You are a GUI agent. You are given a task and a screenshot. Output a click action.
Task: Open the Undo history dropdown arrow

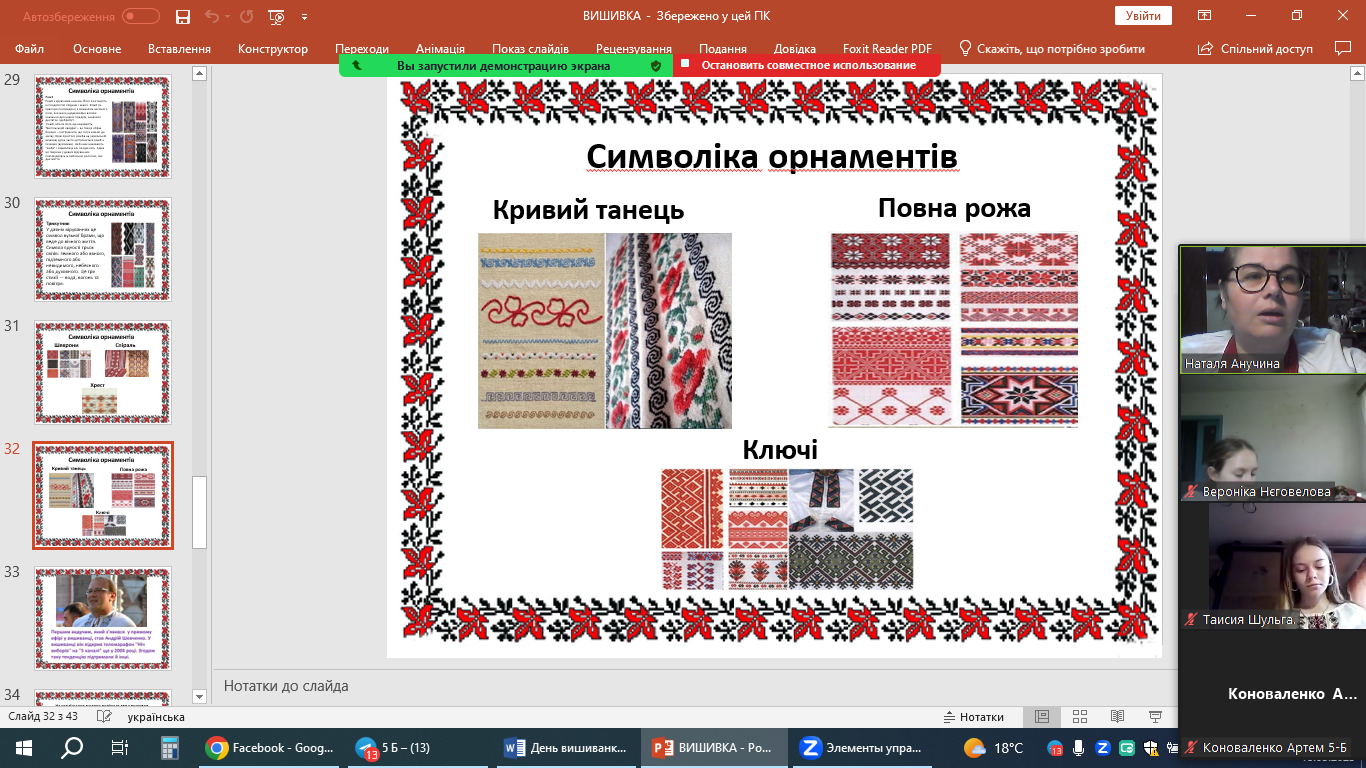pyautogui.click(x=226, y=17)
